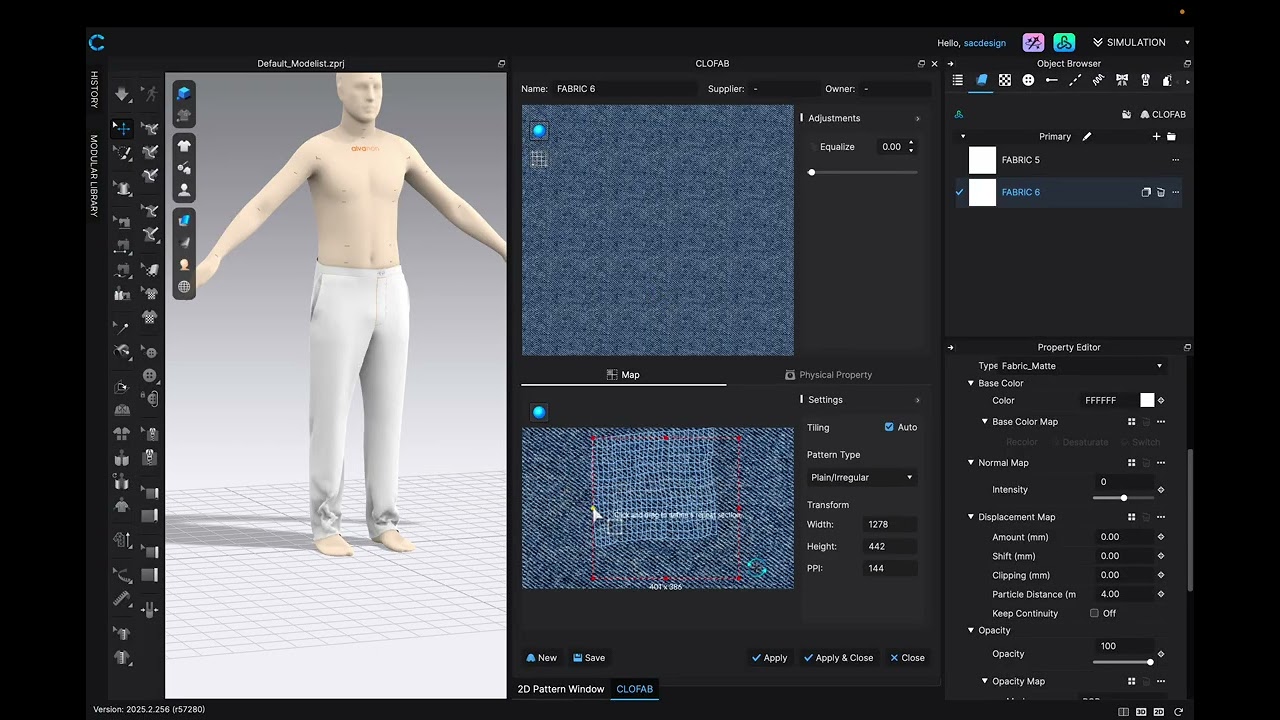Collapse the Base Color section
Image resolution: width=1280 pixels, height=720 pixels.
click(x=970, y=383)
